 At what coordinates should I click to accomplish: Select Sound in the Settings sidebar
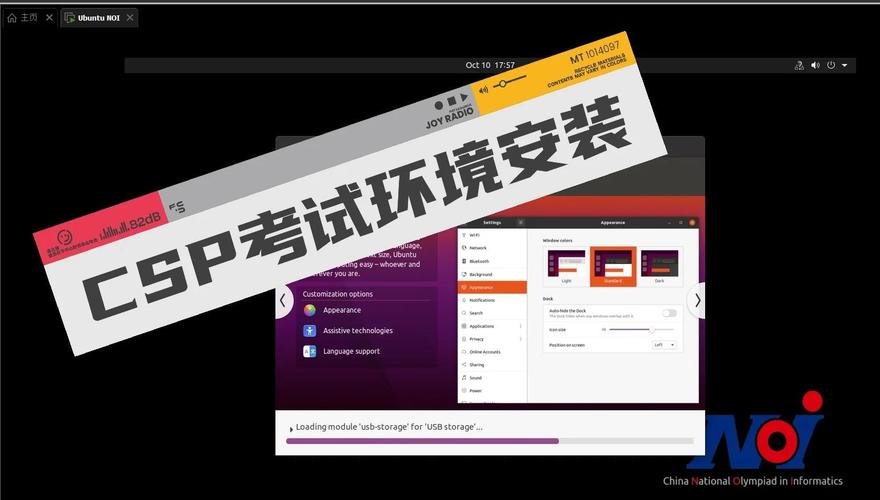[x=492, y=378]
